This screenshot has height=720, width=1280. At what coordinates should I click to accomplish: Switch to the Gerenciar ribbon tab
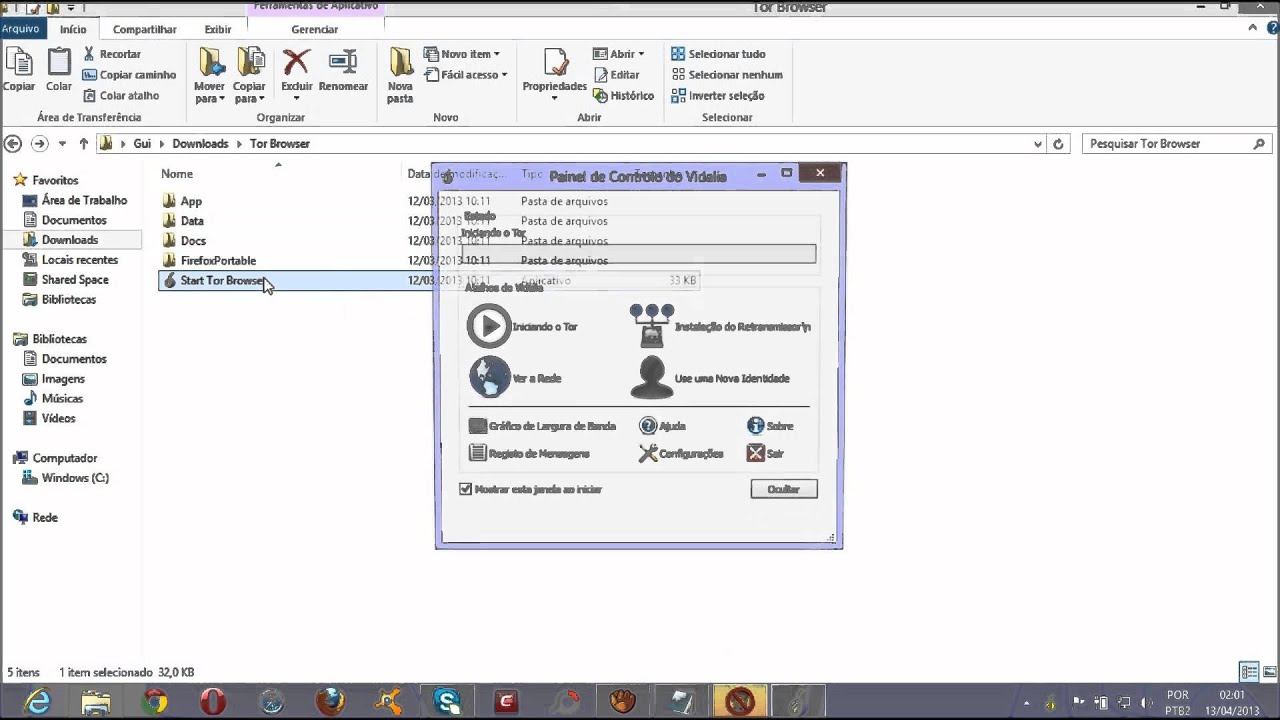314,30
